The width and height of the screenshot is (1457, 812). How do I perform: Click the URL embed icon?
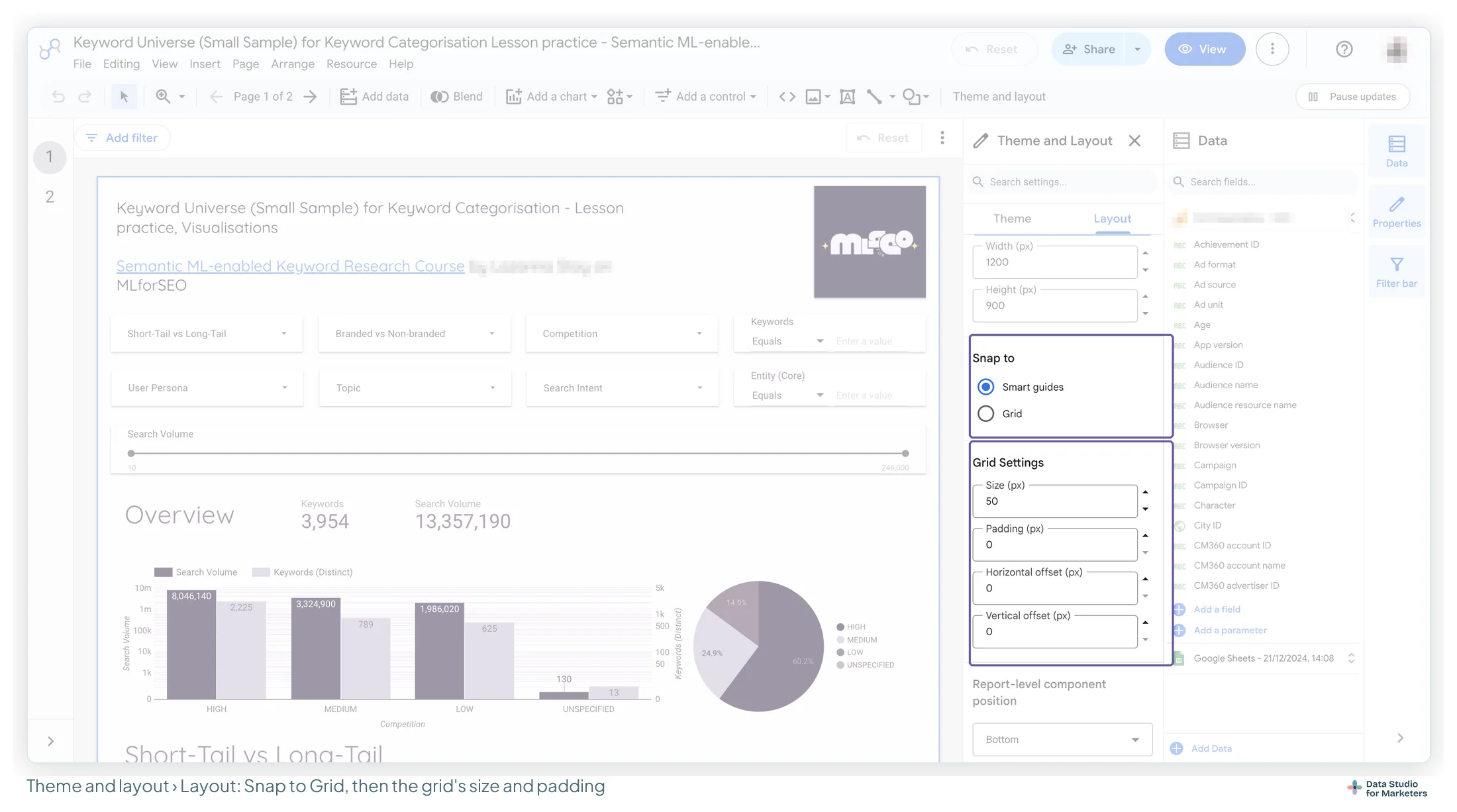(x=787, y=97)
